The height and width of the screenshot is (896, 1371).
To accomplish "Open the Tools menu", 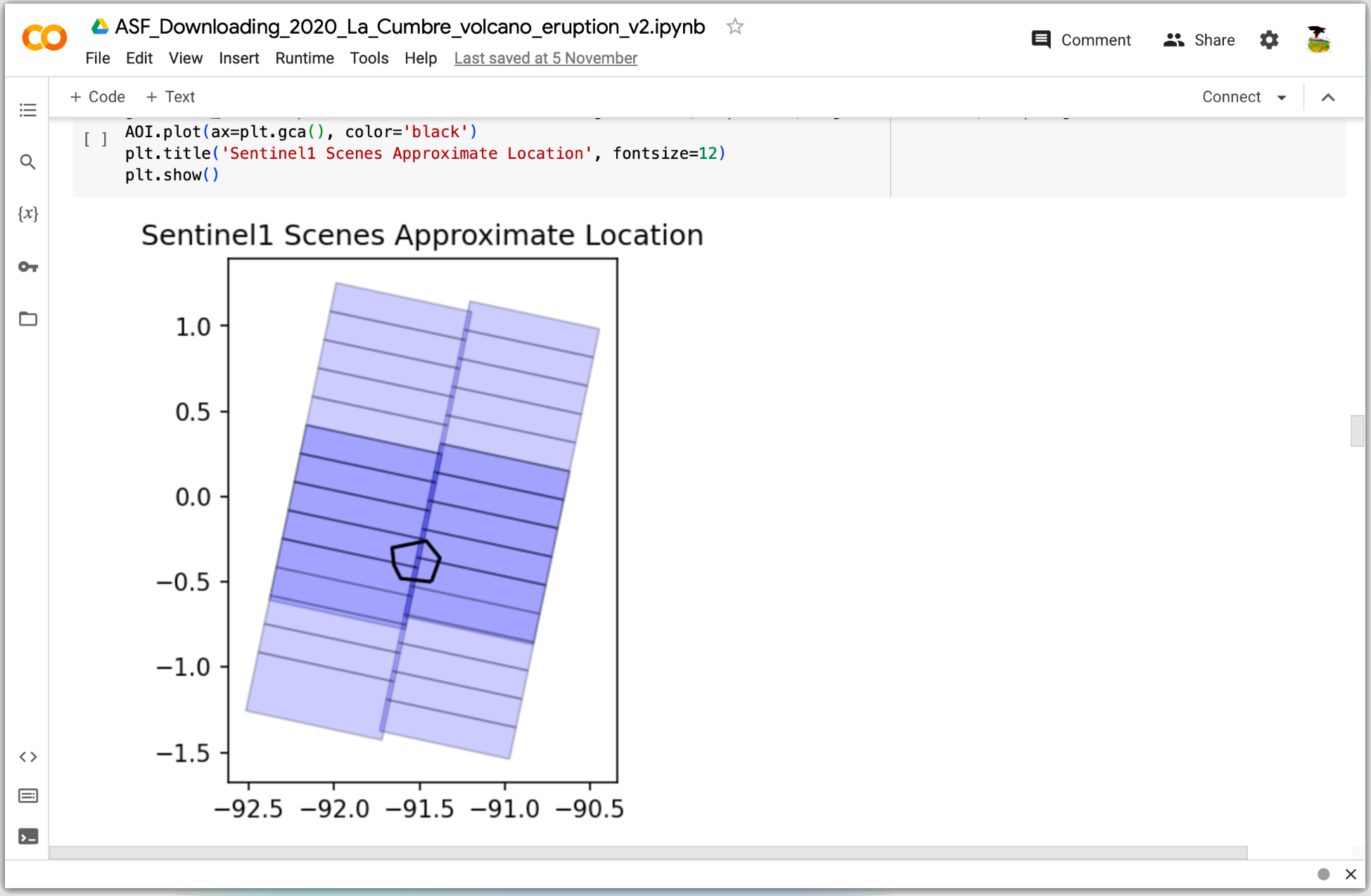I will click(x=369, y=58).
